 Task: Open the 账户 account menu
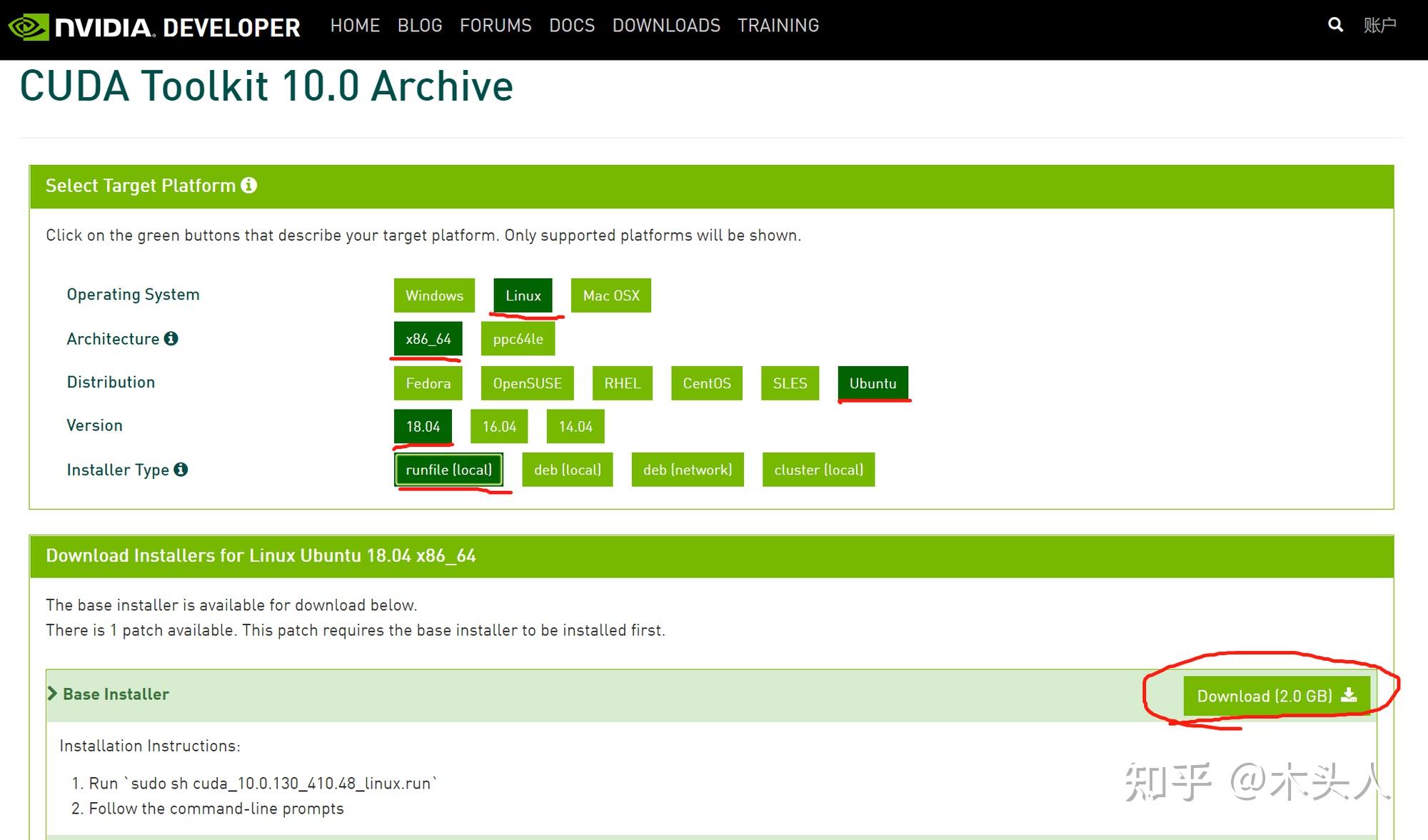(x=1379, y=26)
